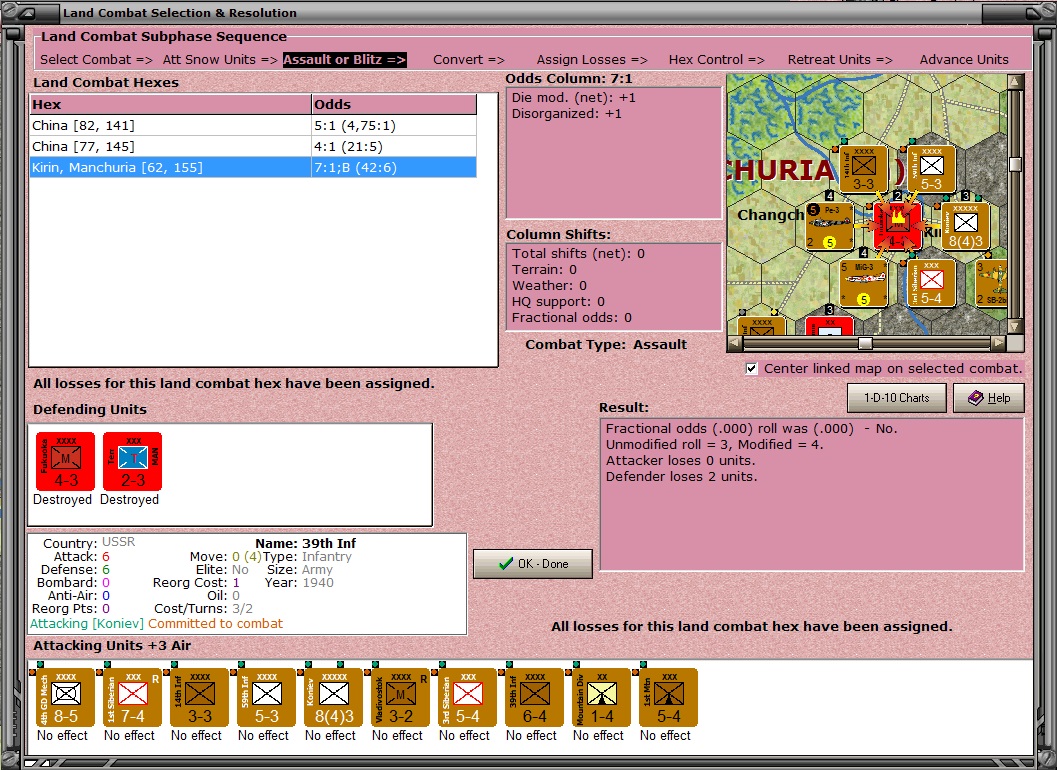Screen dimensions: 1057x770
Task: Select the Mountain Div 1-4 attacking unit
Action: click(601, 697)
